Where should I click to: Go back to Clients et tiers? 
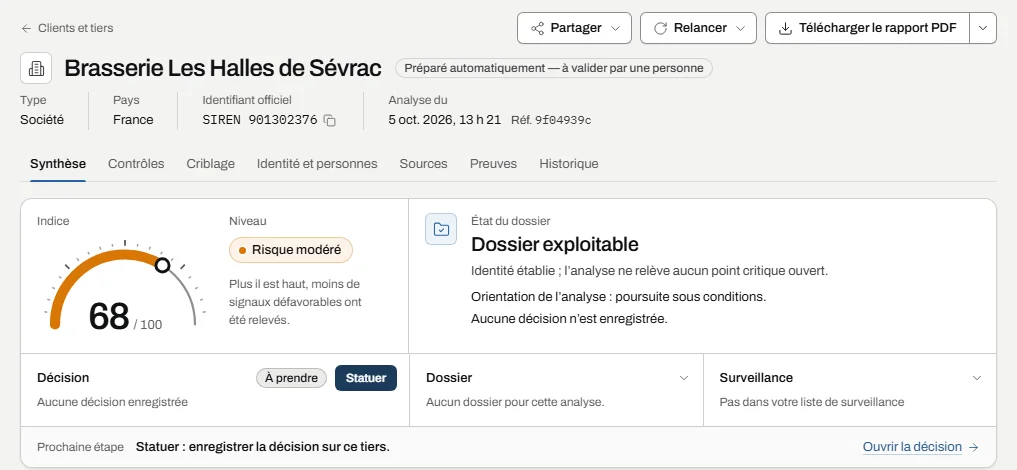pyautogui.click(x=67, y=28)
